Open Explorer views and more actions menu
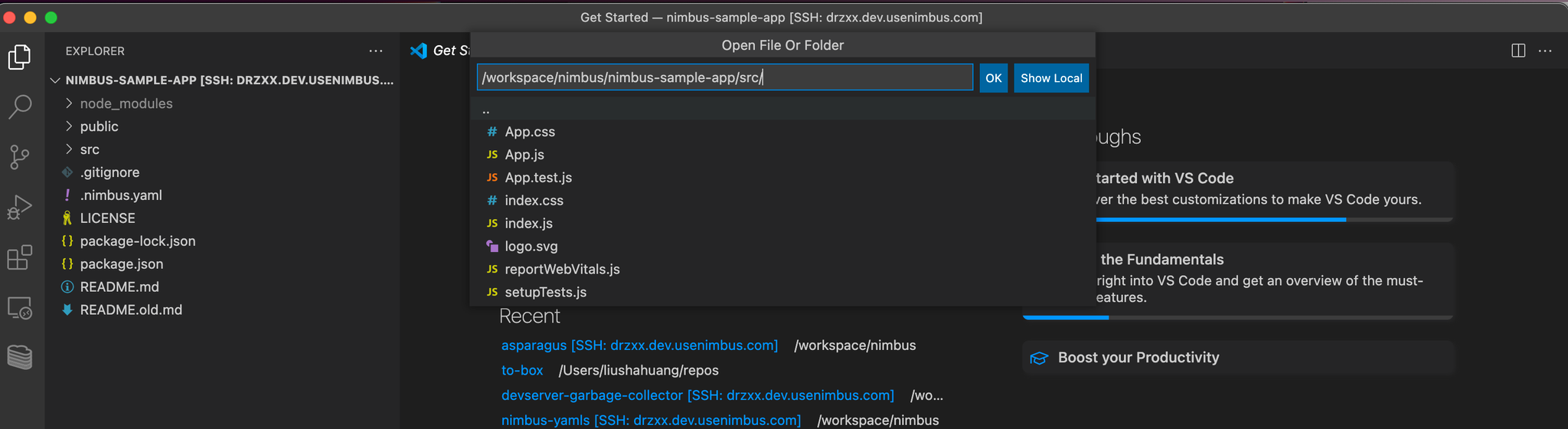The width and height of the screenshot is (1568, 429). 375,51
